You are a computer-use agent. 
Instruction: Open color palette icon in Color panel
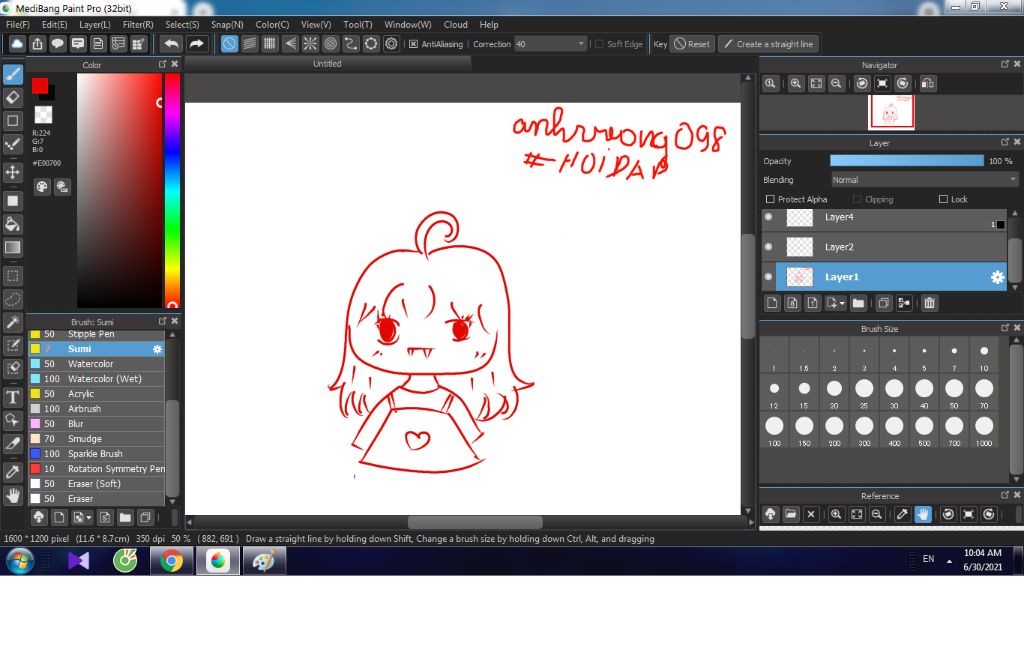point(42,187)
